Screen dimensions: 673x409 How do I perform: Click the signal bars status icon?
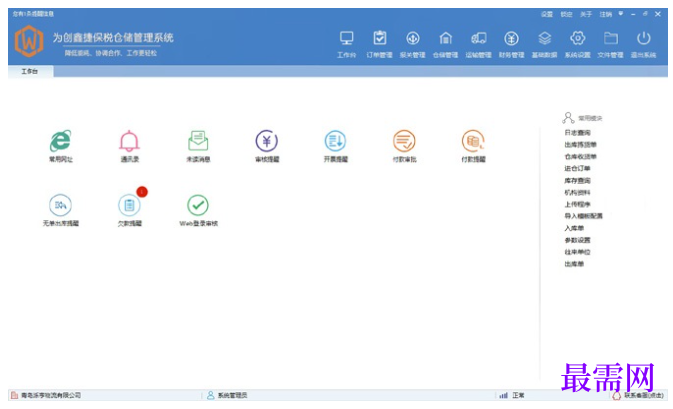tap(503, 395)
